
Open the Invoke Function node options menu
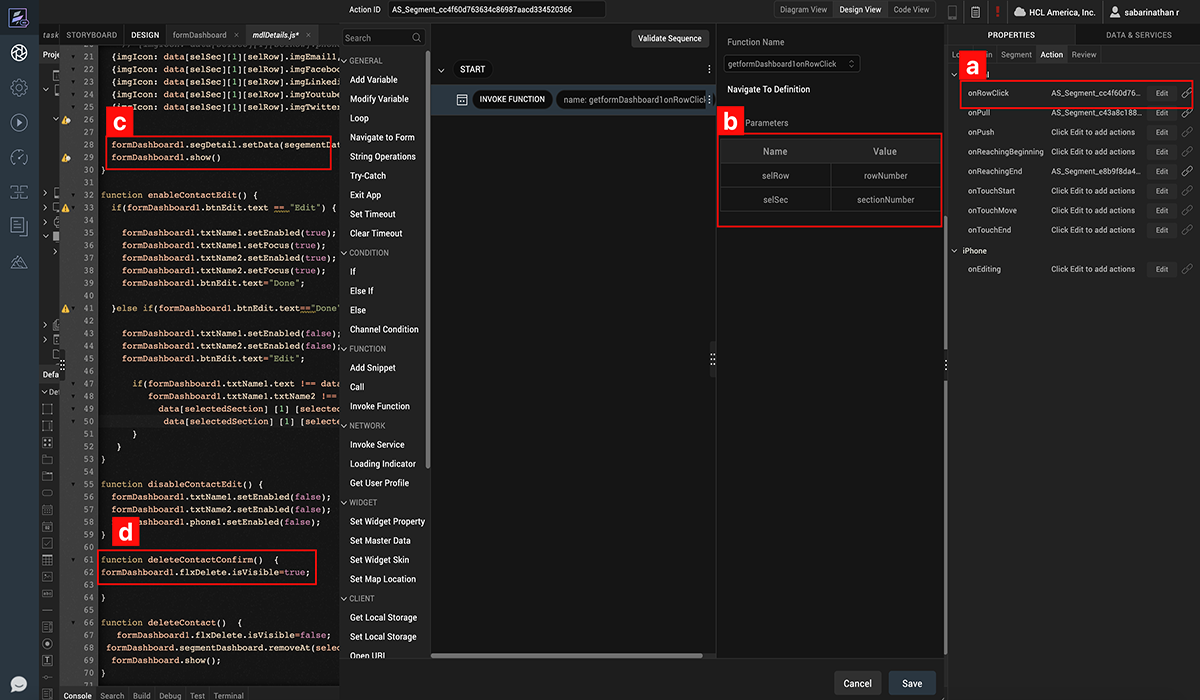pyautogui.click(x=709, y=100)
